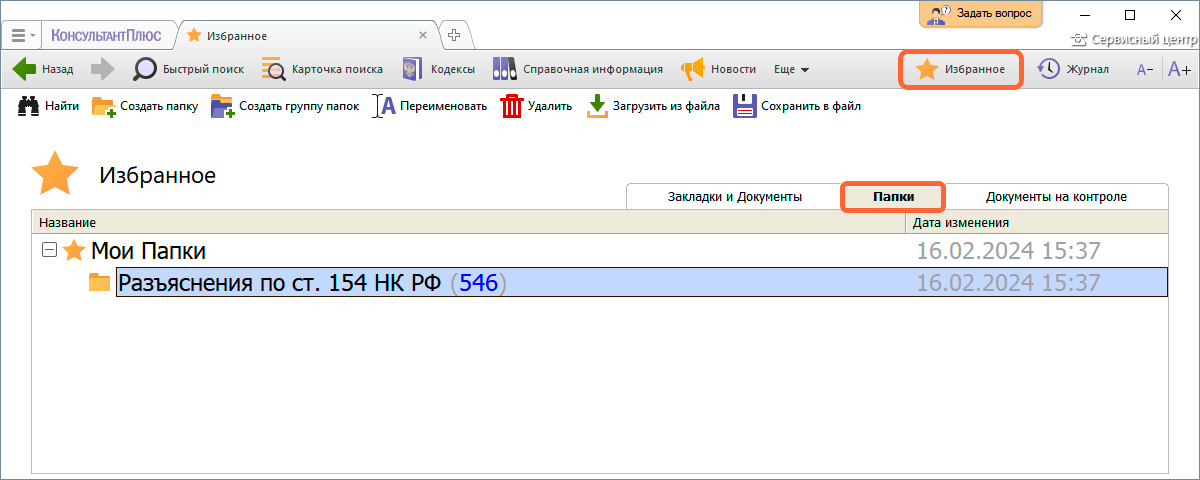
Task: Switch to Закладки и Документы tab
Action: [735, 196]
